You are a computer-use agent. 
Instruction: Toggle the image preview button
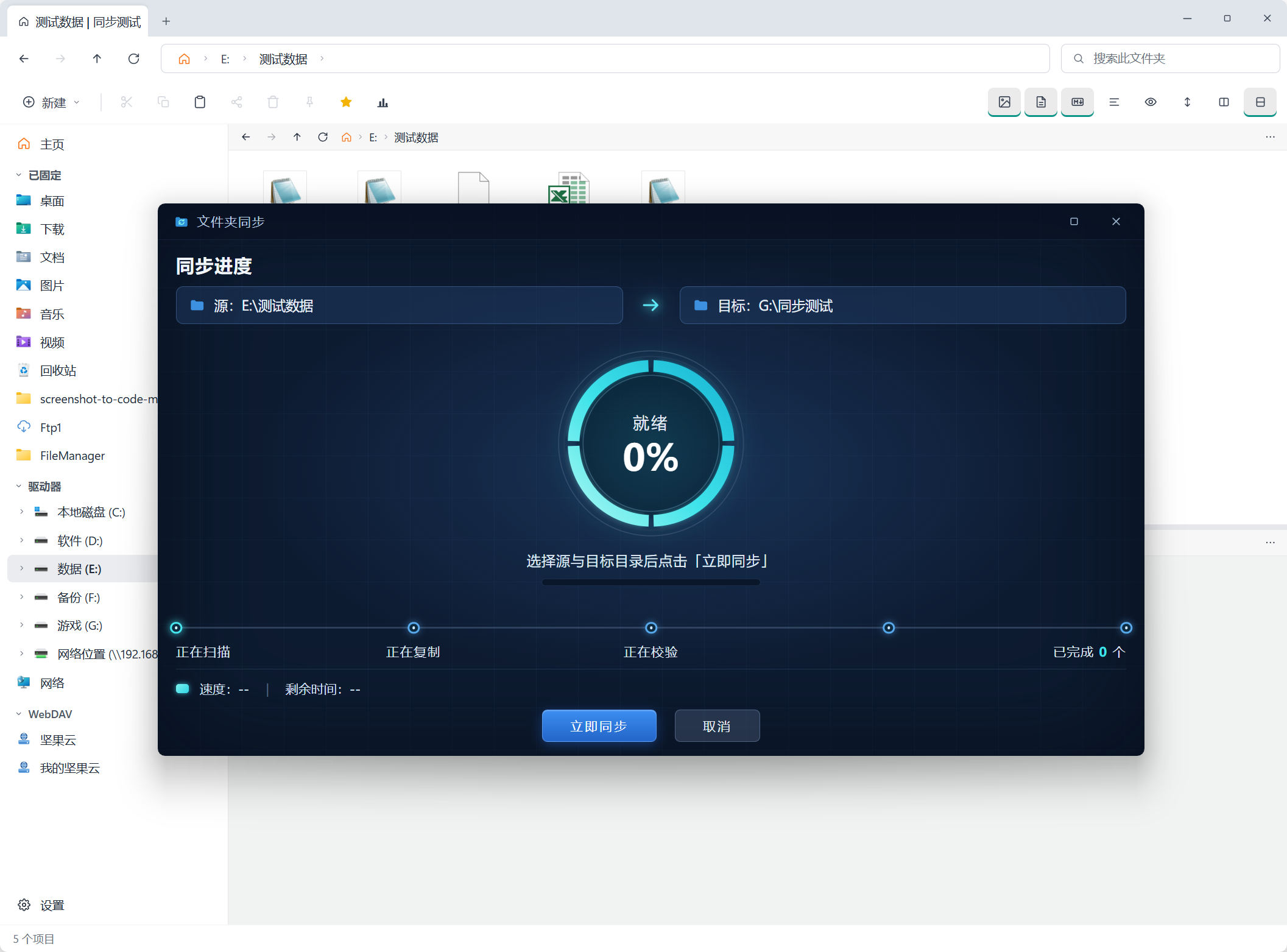[1004, 102]
